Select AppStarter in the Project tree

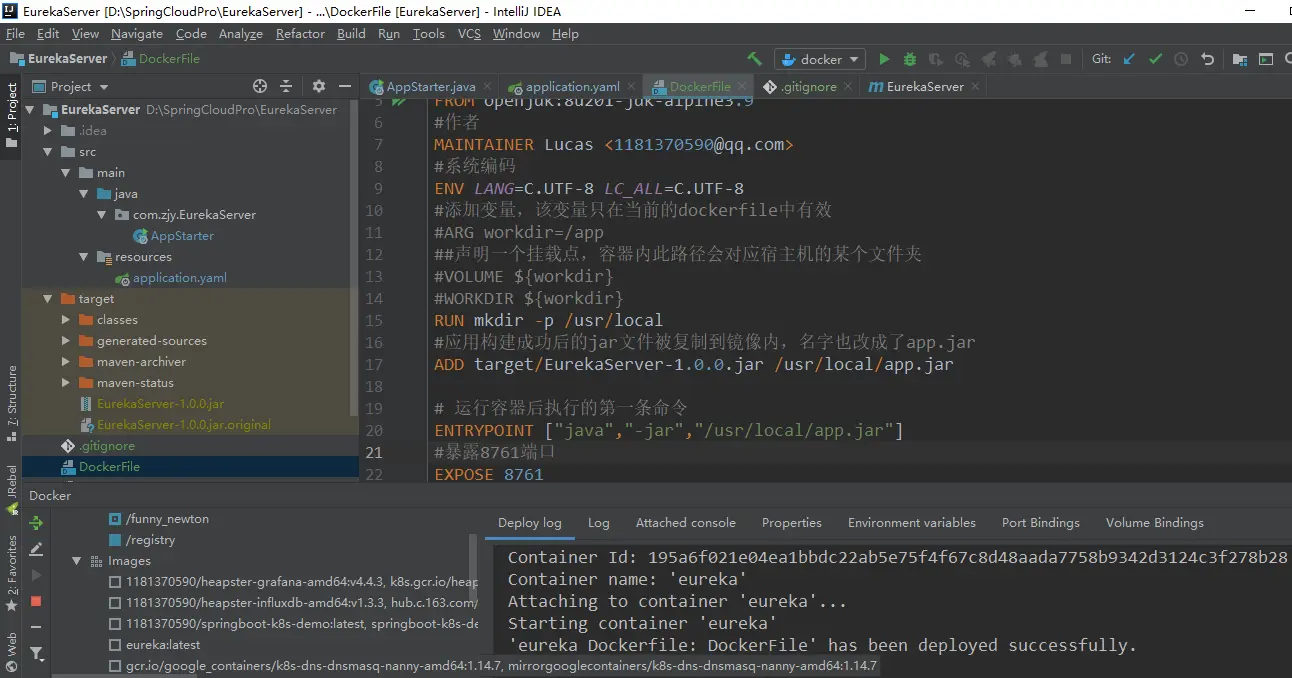point(182,236)
